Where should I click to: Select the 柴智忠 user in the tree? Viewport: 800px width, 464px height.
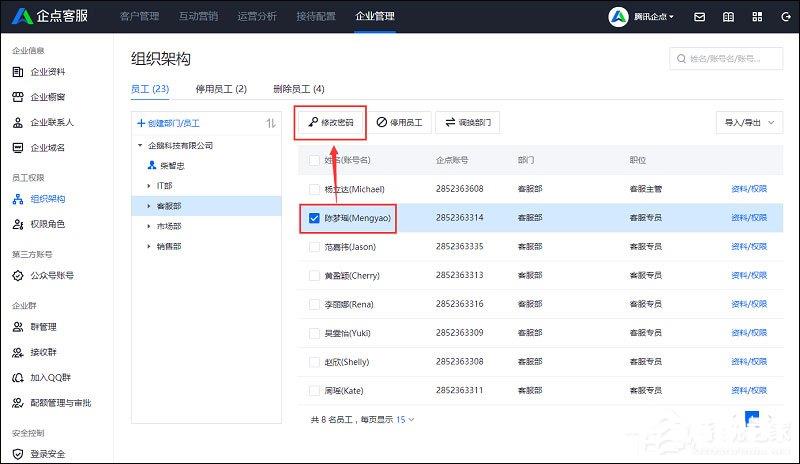166,165
